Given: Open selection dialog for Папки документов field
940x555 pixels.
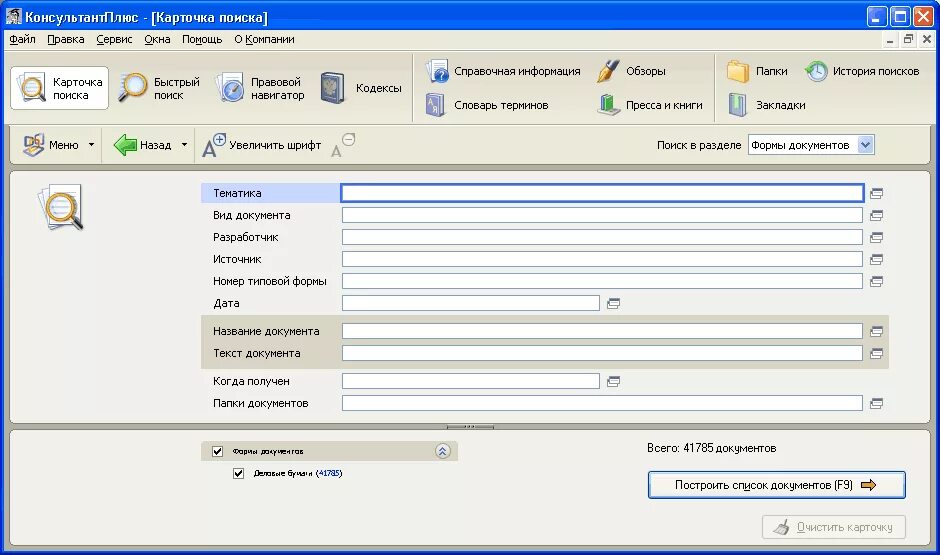Looking at the screenshot, I should click(x=876, y=403).
